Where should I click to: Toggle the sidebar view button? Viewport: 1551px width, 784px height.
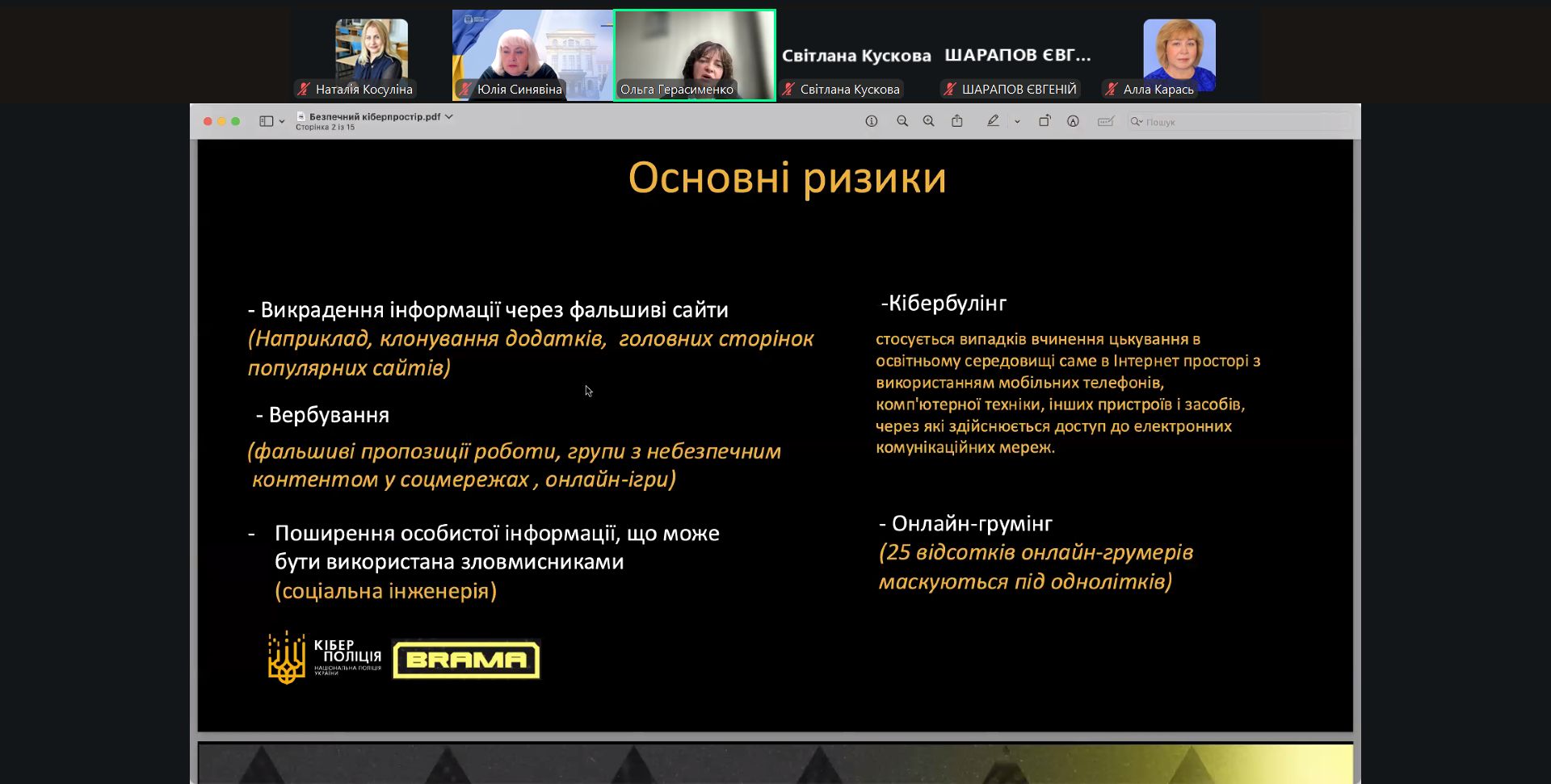(266, 121)
